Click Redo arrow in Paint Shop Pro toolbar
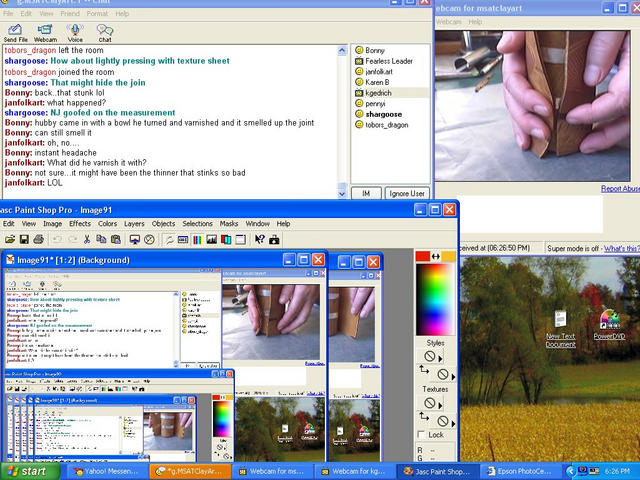Screen dimensions: 640x480 tap(72, 240)
